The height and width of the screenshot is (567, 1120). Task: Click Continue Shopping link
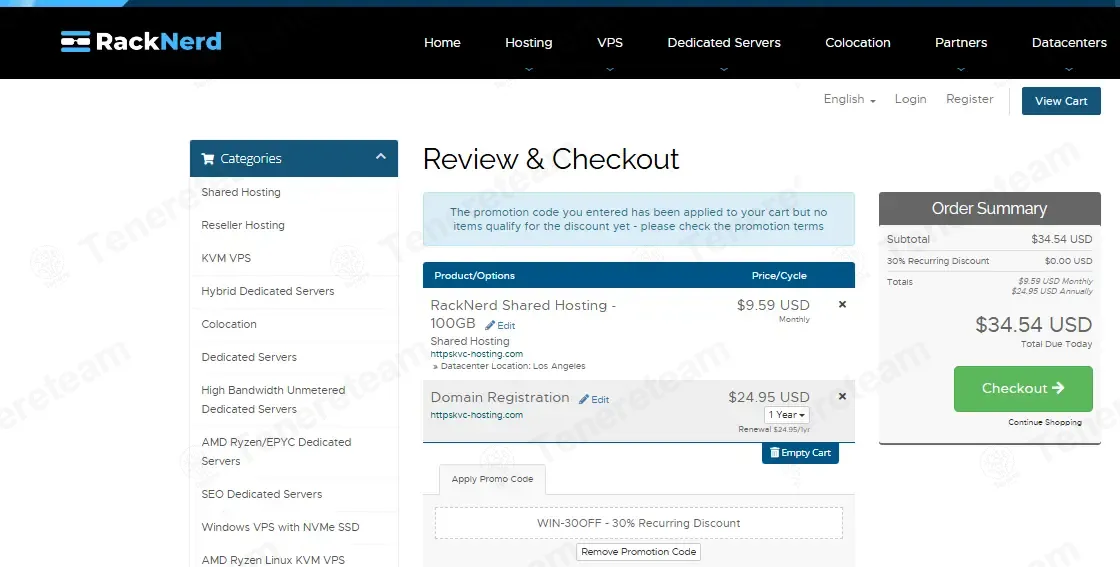click(x=1044, y=422)
